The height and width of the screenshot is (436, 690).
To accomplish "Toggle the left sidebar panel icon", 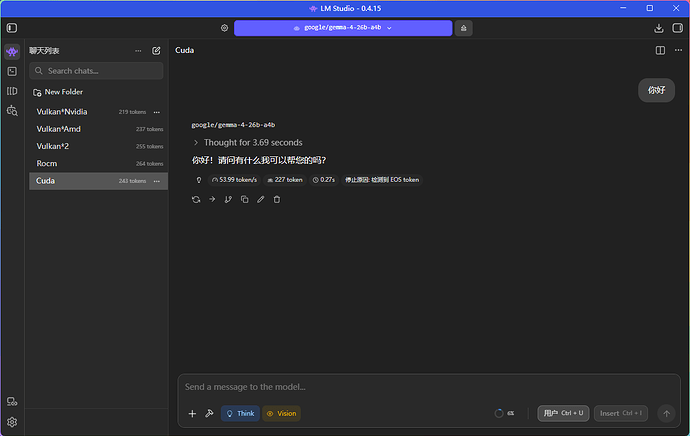I will (x=12, y=28).
